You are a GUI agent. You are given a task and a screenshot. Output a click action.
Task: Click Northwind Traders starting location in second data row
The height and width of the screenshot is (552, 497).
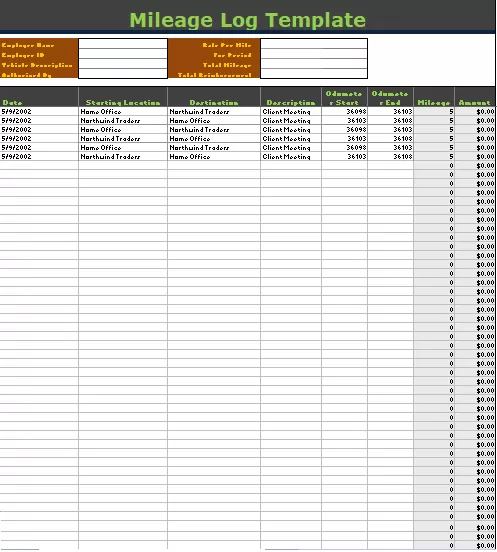[110, 121]
